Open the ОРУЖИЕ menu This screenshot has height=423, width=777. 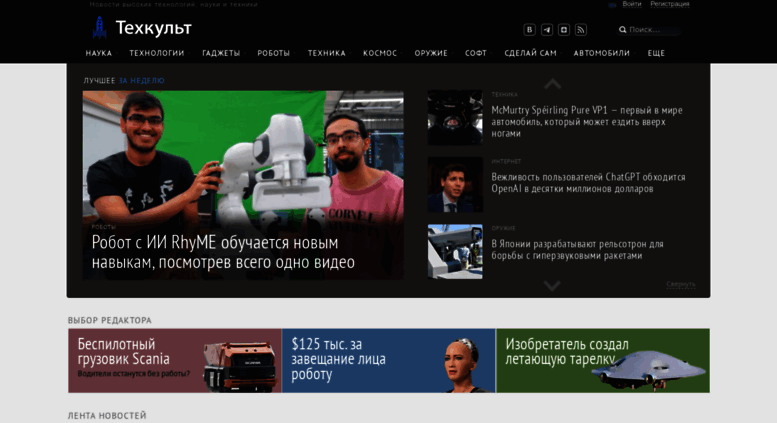pos(431,53)
